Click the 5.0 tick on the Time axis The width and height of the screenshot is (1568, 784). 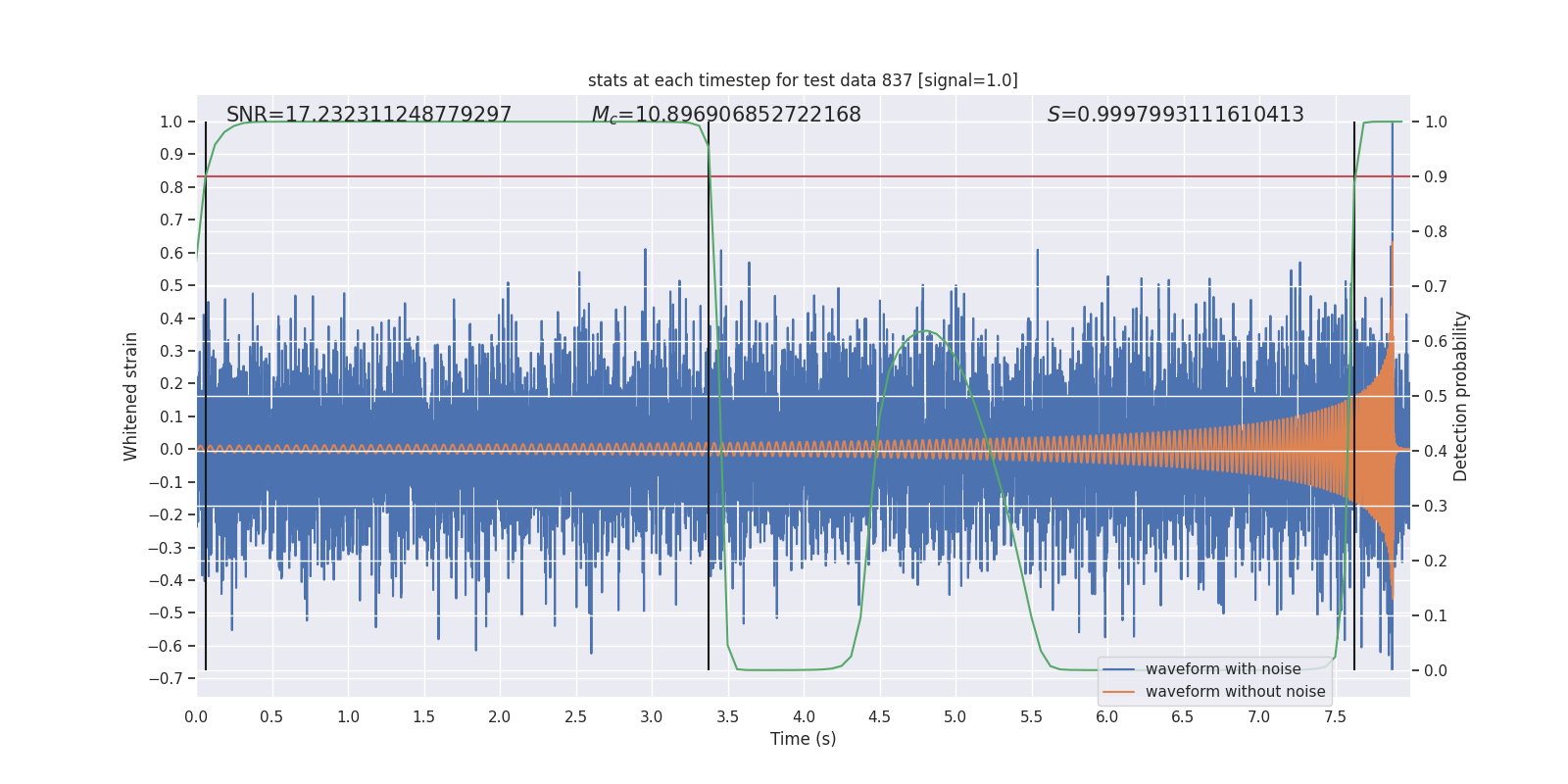click(955, 716)
